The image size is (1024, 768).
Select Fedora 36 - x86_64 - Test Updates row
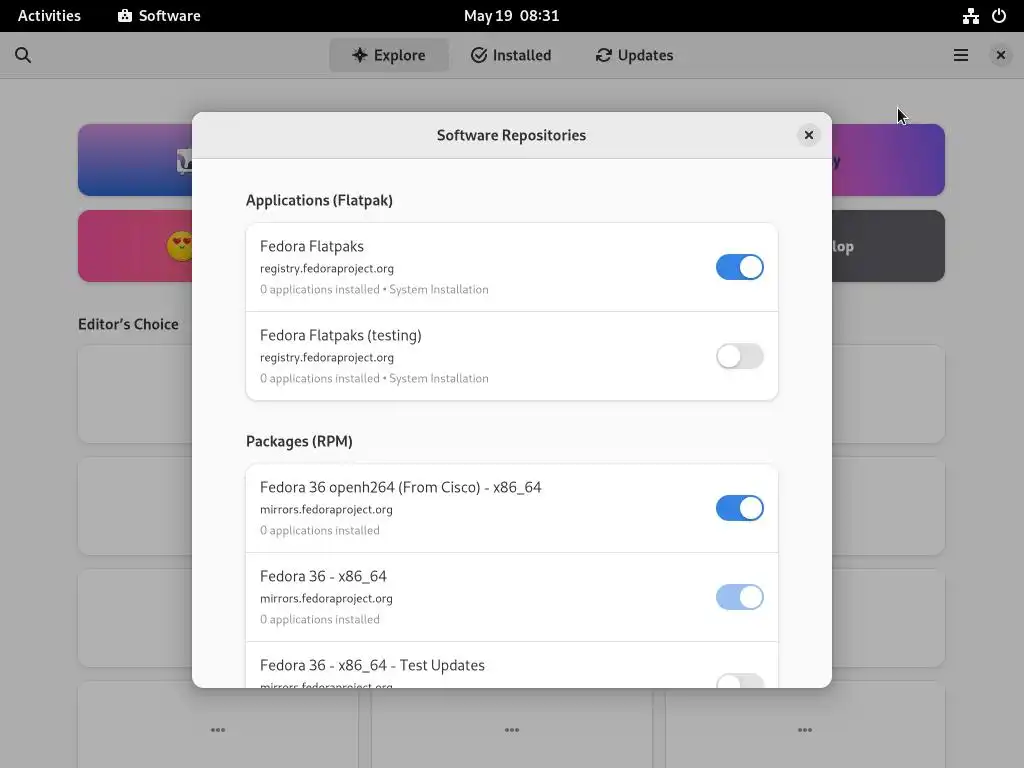(x=511, y=665)
